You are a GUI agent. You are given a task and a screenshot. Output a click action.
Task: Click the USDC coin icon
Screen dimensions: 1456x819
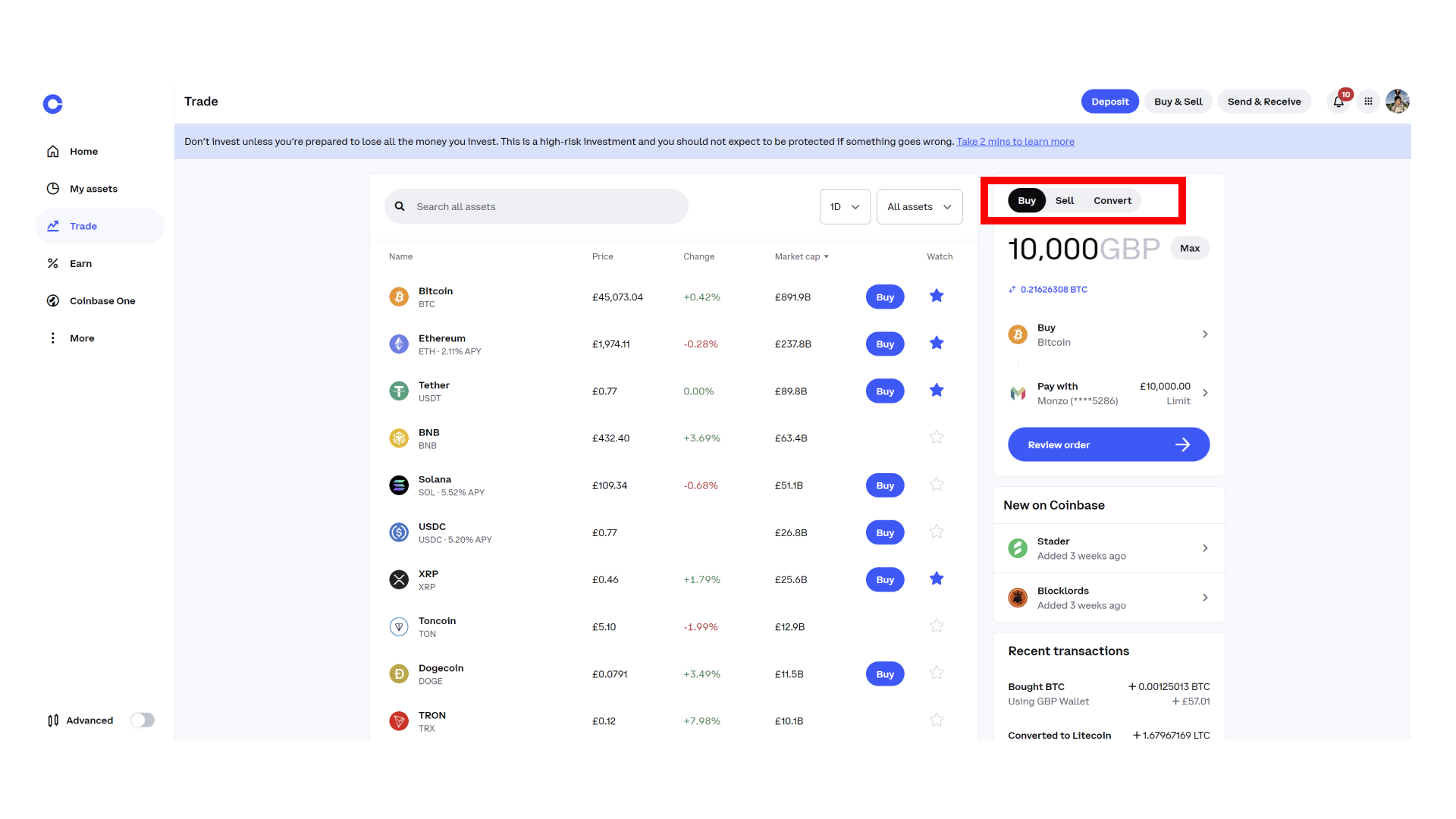click(x=399, y=532)
